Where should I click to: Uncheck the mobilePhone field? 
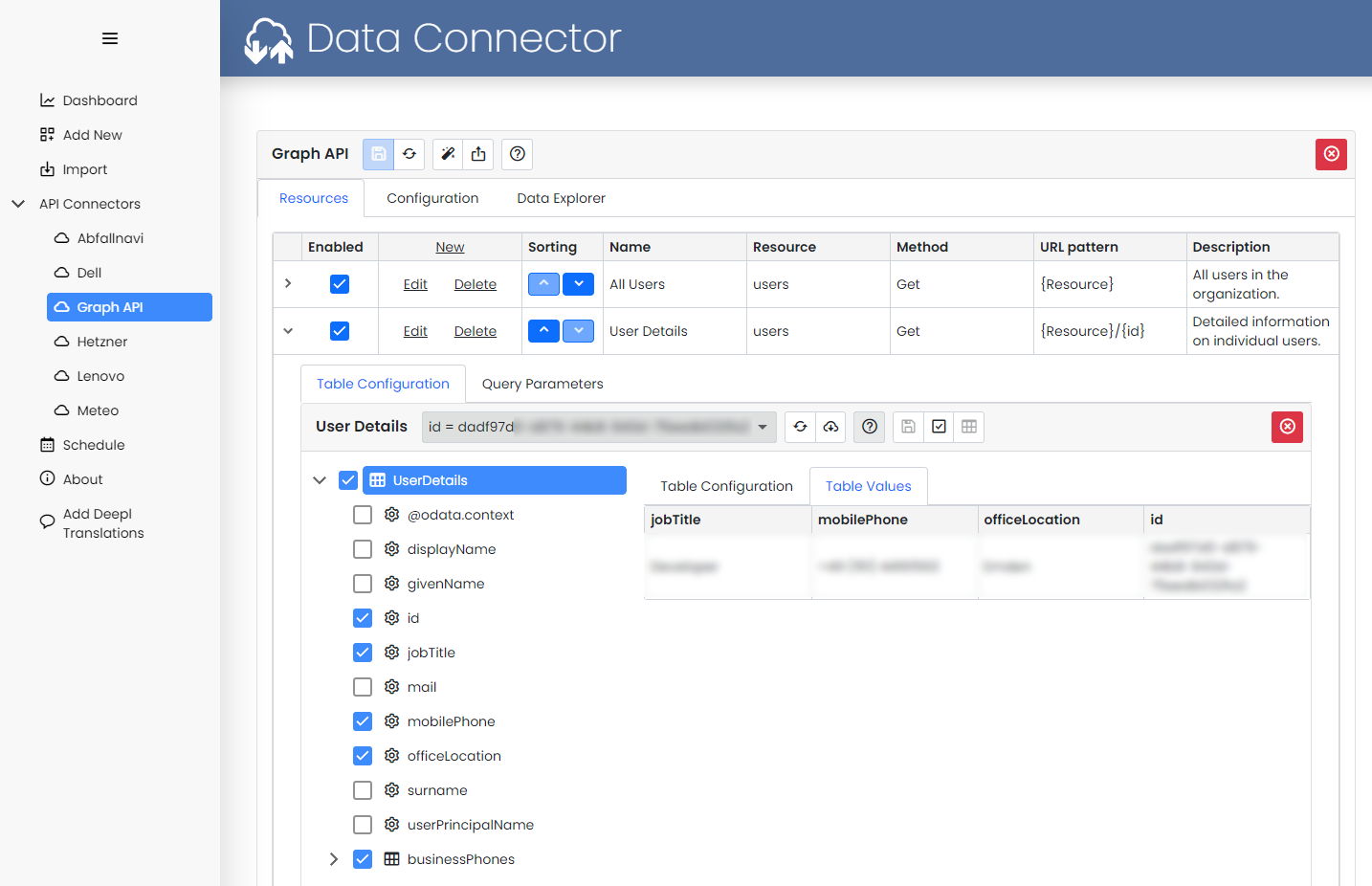tap(363, 721)
